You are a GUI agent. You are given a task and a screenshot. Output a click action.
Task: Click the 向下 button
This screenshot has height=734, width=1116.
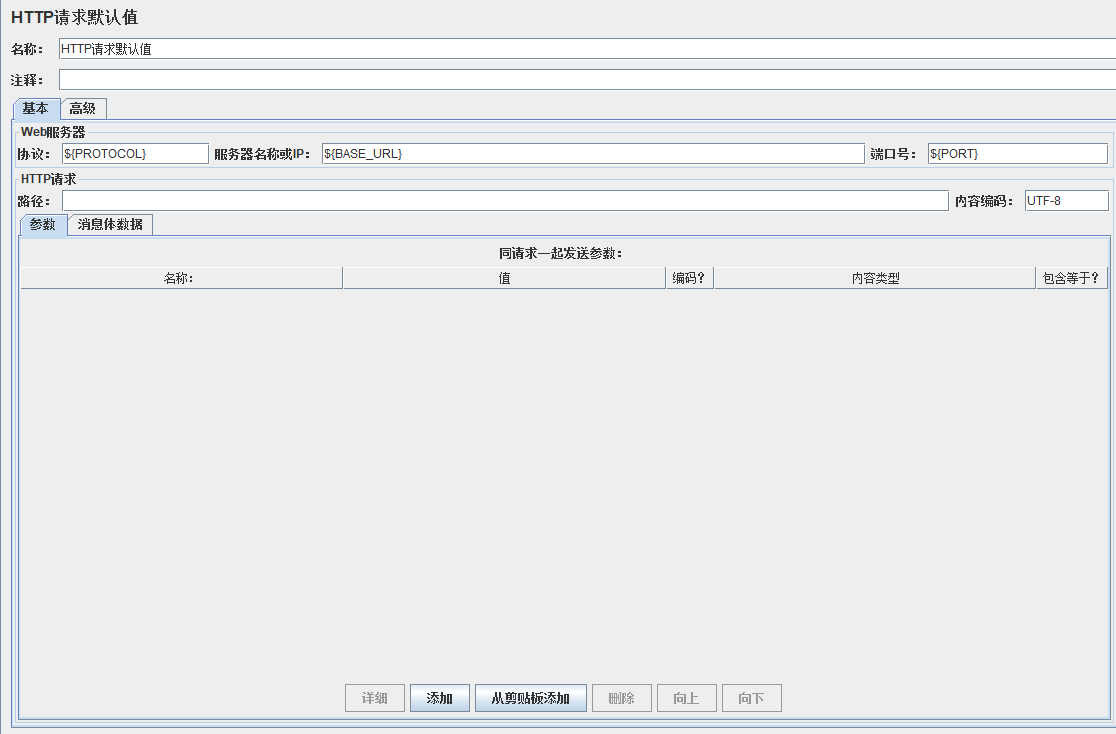click(x=751, y=697)
